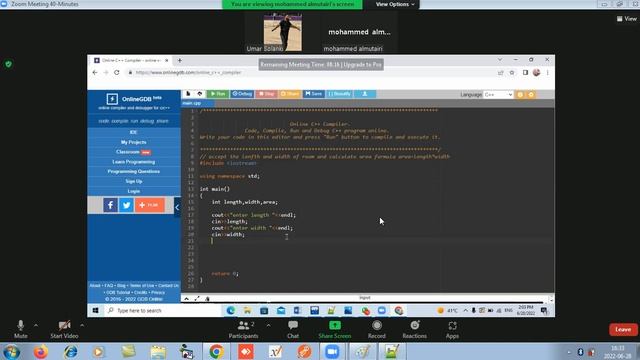Bookmark page with star icon
The image size is (640, 360).
click(x=512, y=73)
